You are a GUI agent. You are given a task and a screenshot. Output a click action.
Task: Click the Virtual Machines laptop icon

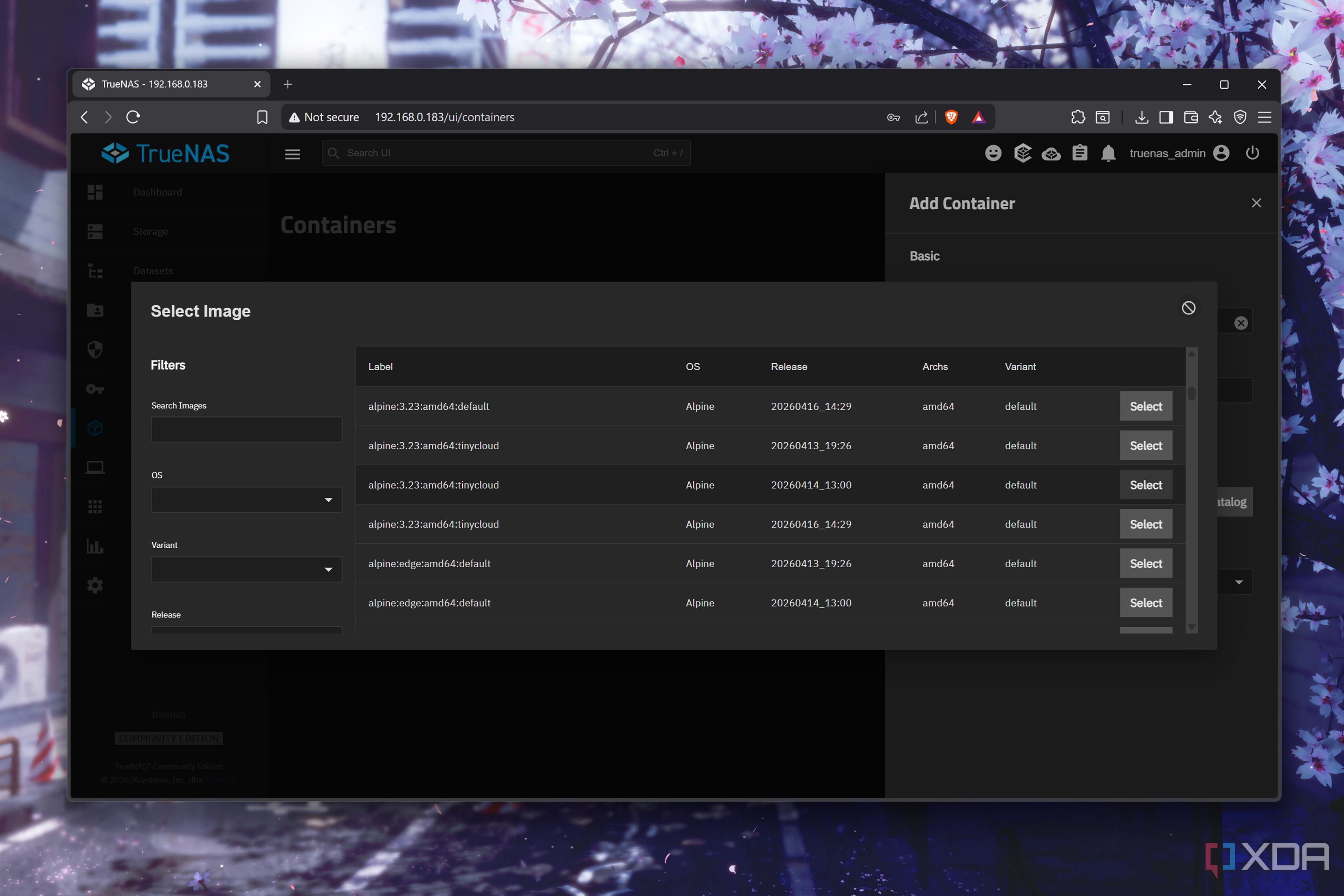click(95, 468)
